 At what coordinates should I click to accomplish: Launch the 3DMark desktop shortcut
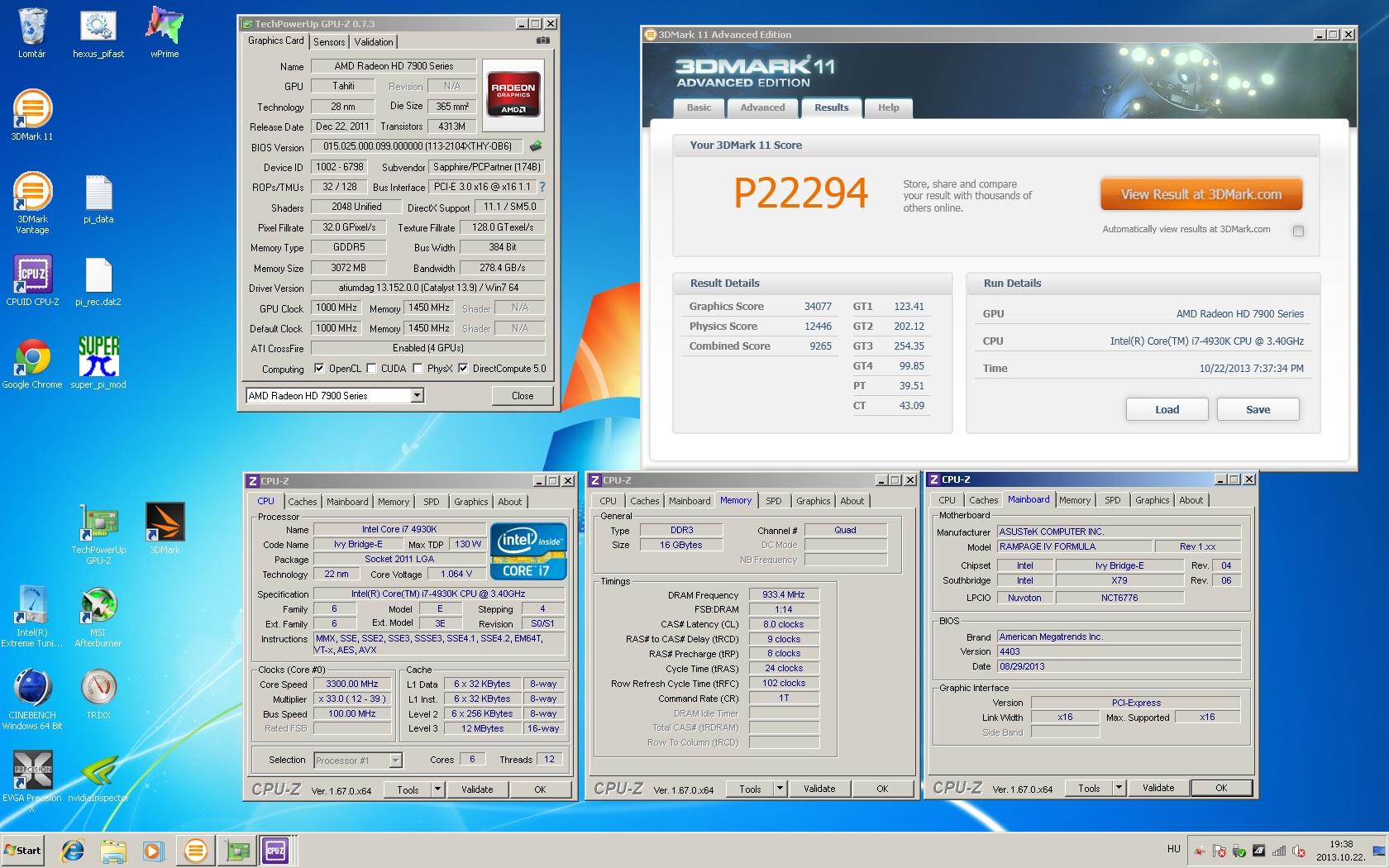click(x=165, y=529)
